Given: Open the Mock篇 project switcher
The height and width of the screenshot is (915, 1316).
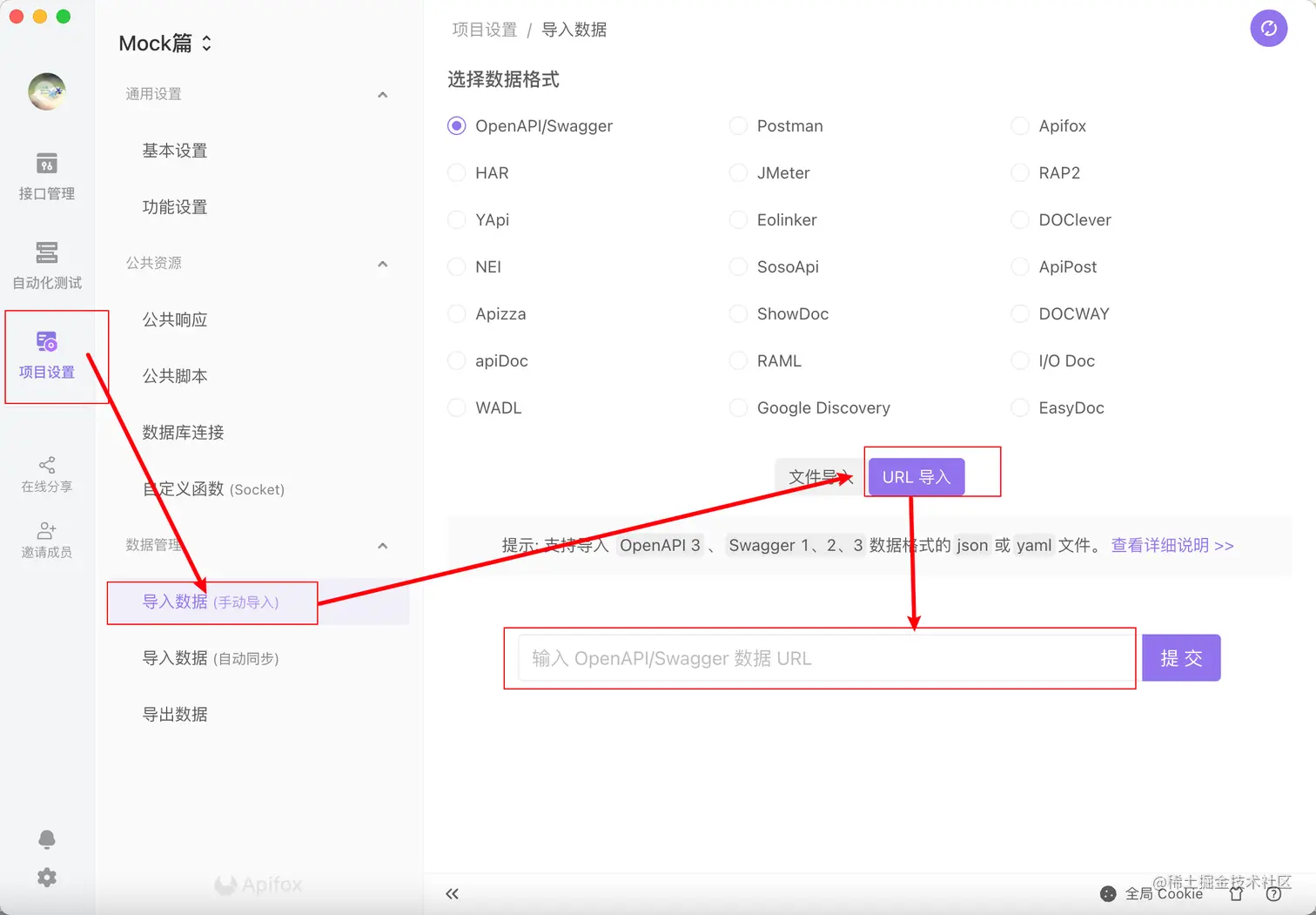Looking at the screenshot, I should pos(165,44).
